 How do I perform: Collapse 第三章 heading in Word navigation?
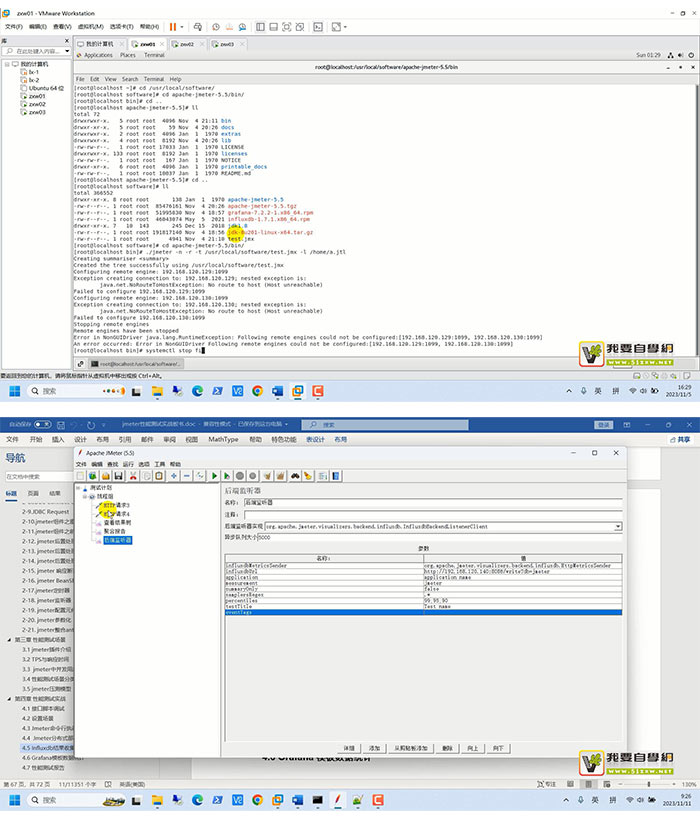coord(9,640)
